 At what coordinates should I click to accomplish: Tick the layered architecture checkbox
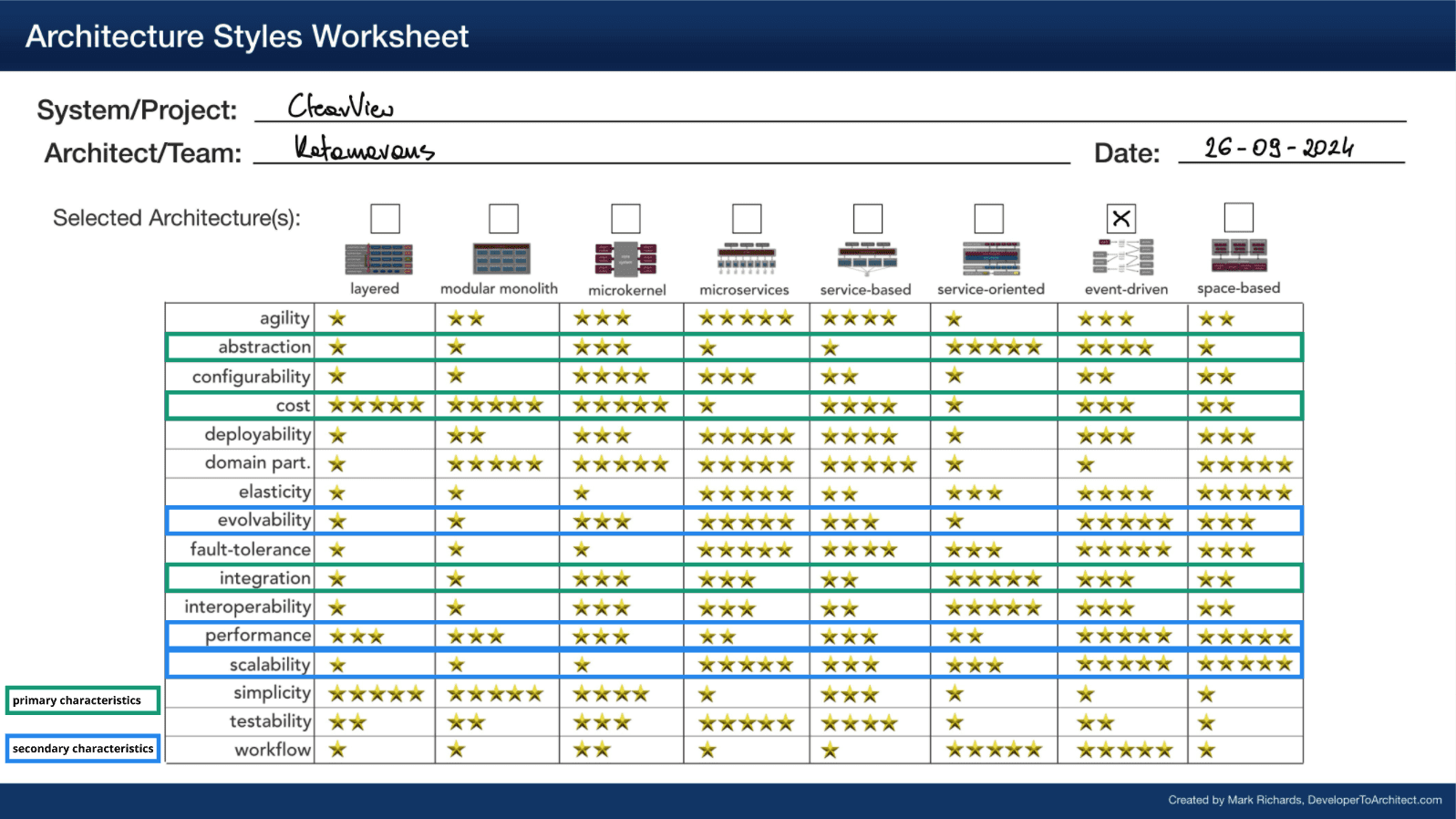pyautogui.click(x=385, y=219)
